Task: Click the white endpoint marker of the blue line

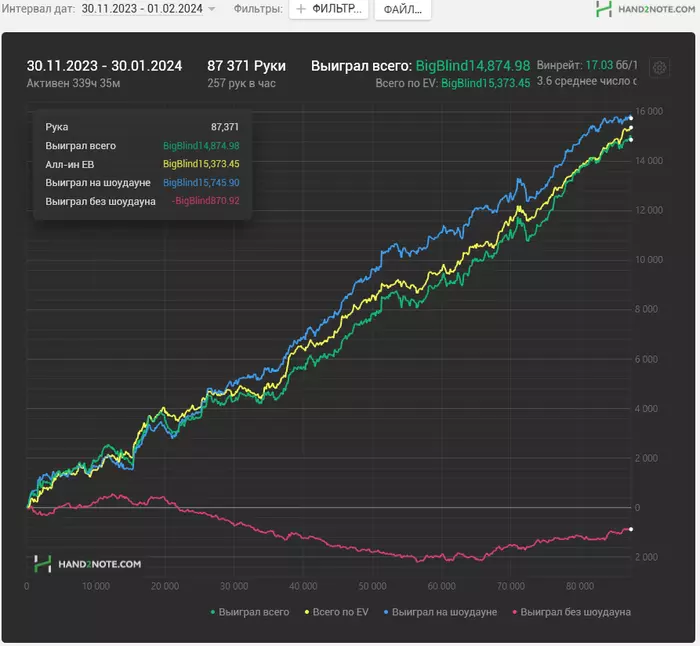Action: [x=630, y=118]
